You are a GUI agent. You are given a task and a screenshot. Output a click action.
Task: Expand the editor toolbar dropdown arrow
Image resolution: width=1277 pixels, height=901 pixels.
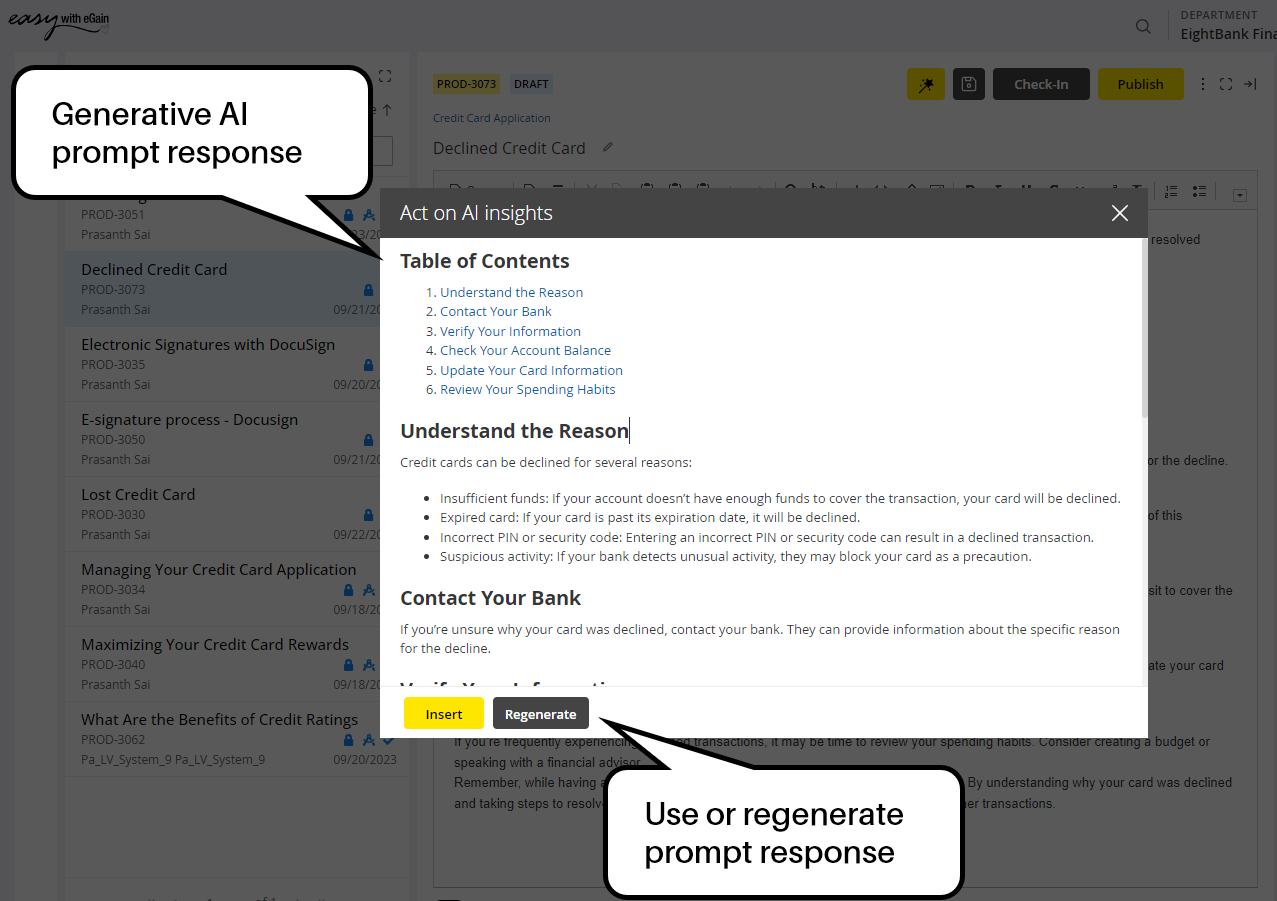pyautogui.click(x=1240, y=195)
